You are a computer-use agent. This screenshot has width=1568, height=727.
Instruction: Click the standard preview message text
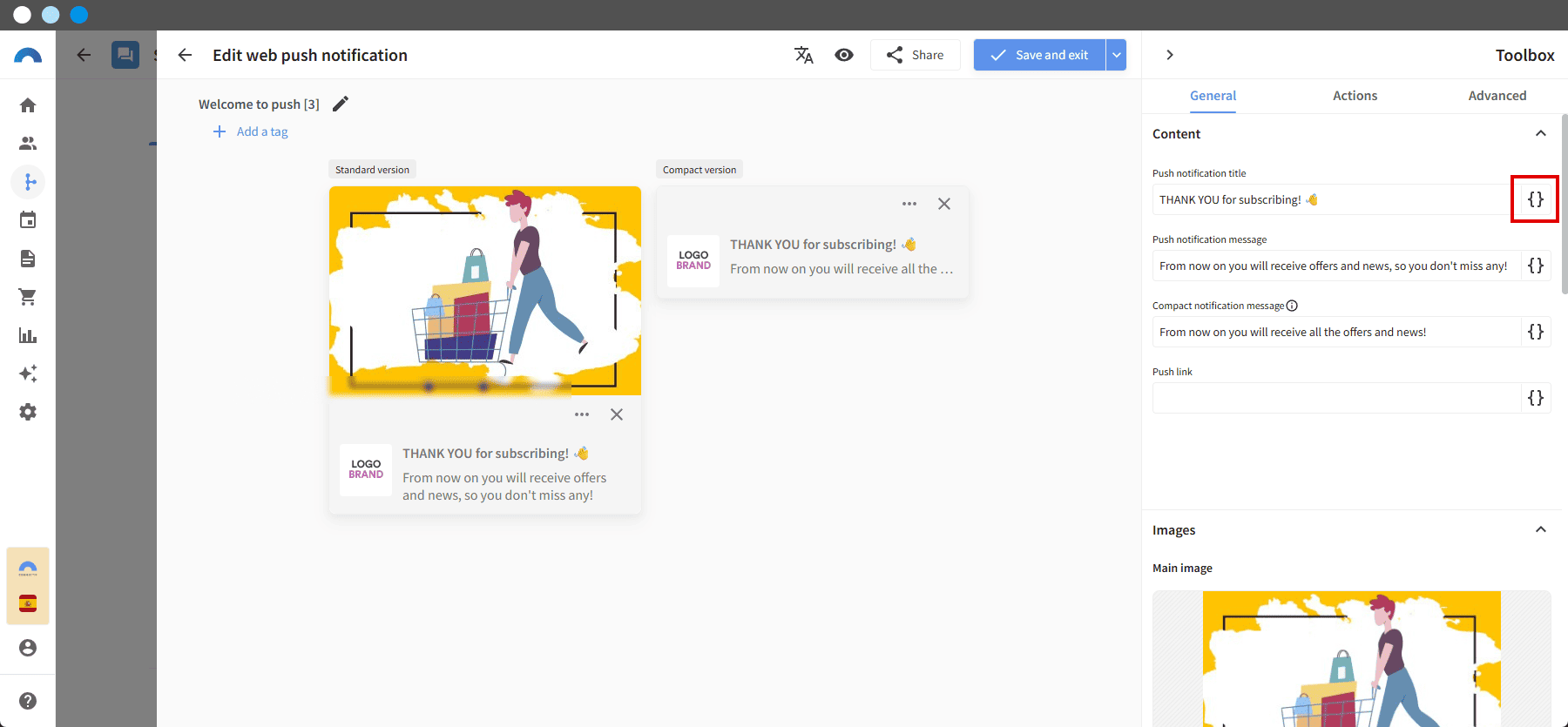[x=504, y=487]
